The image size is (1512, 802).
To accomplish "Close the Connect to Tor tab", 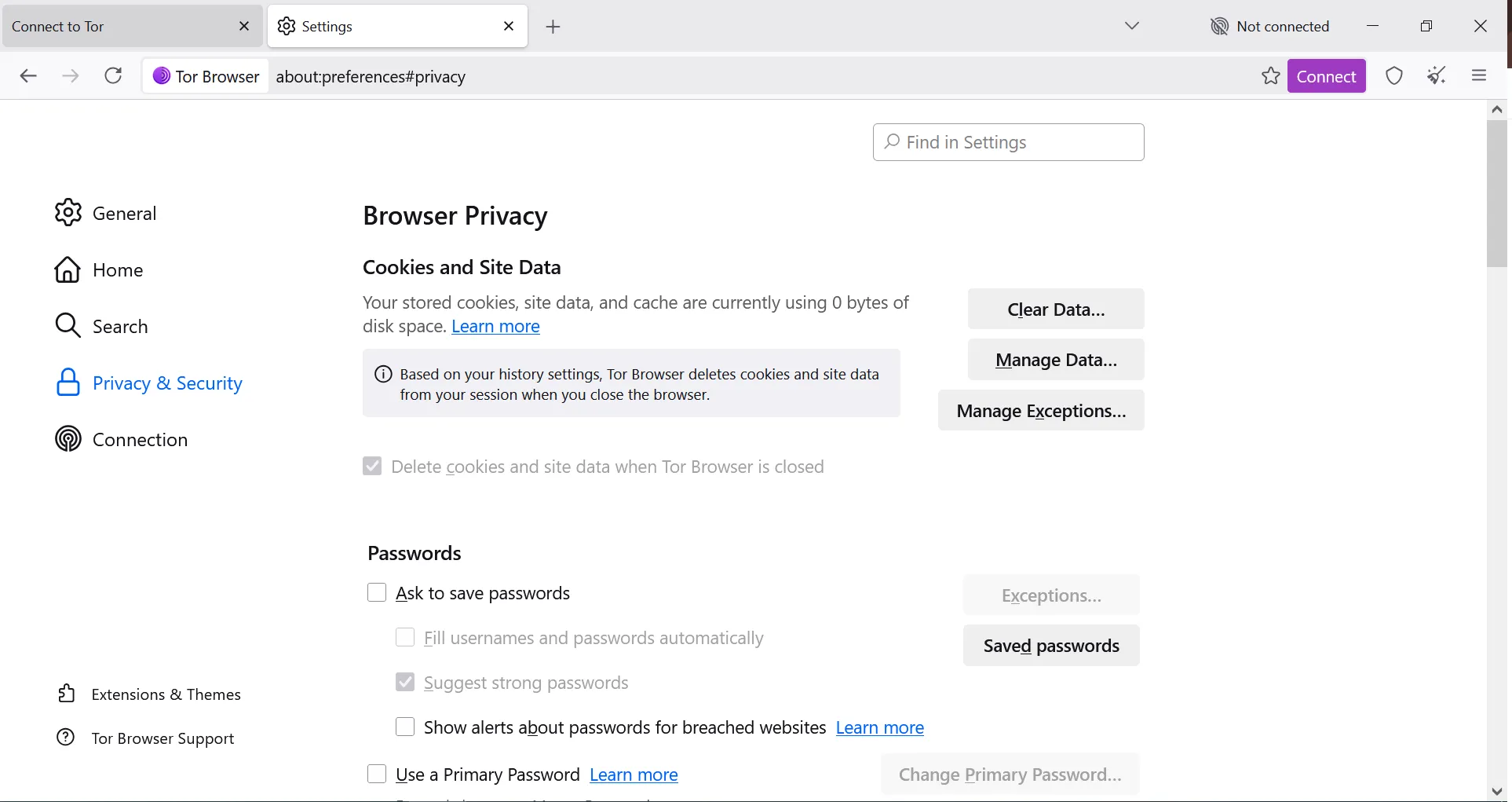I will 243,26.
